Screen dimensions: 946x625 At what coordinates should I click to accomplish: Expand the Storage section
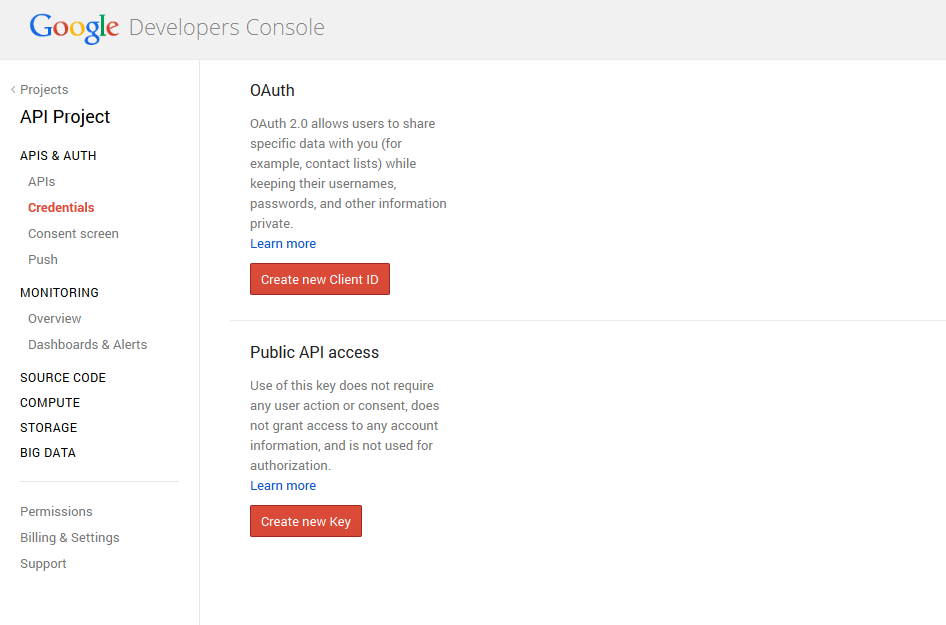click(48, 428)
